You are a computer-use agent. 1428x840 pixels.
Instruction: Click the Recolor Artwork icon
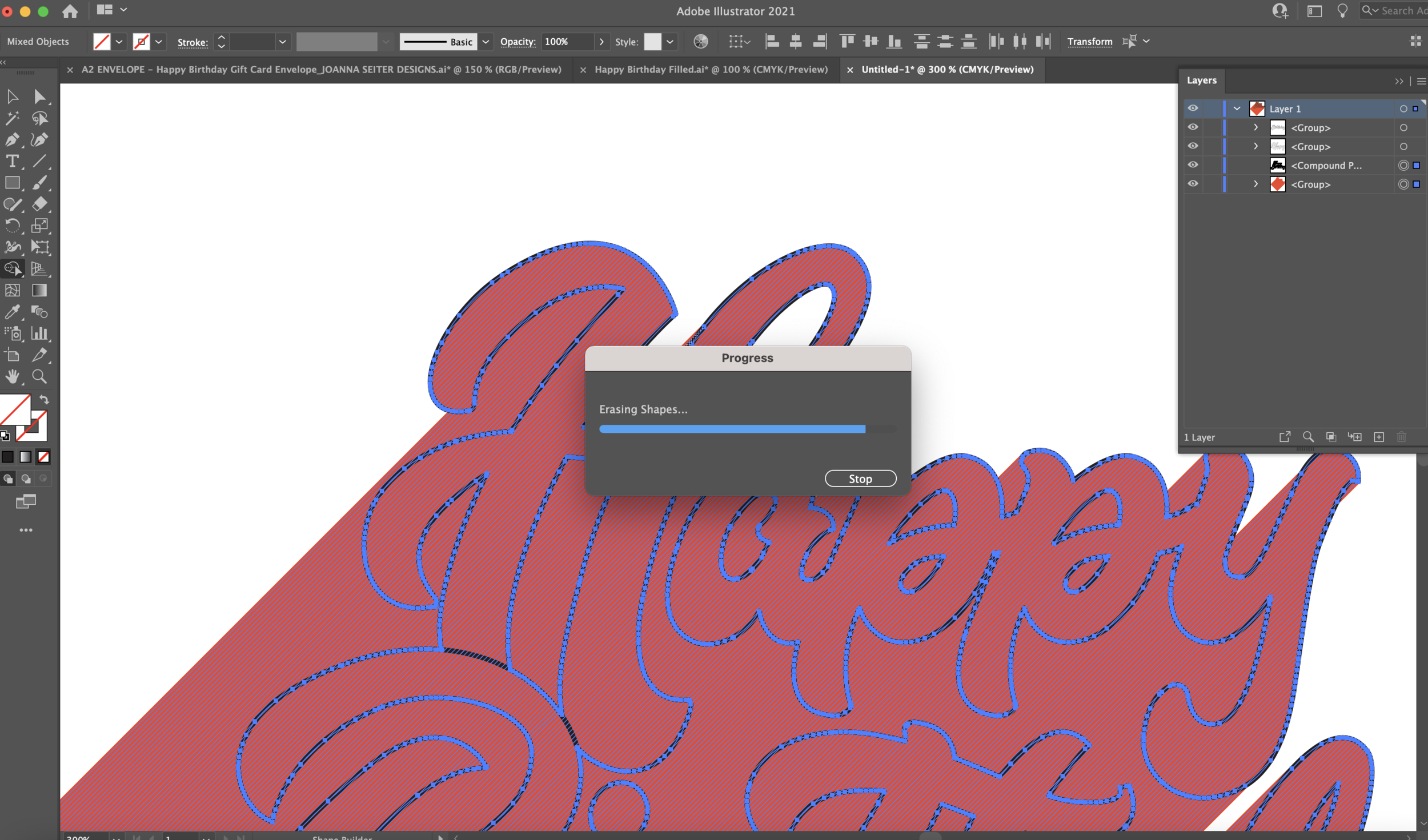(700, 41)
